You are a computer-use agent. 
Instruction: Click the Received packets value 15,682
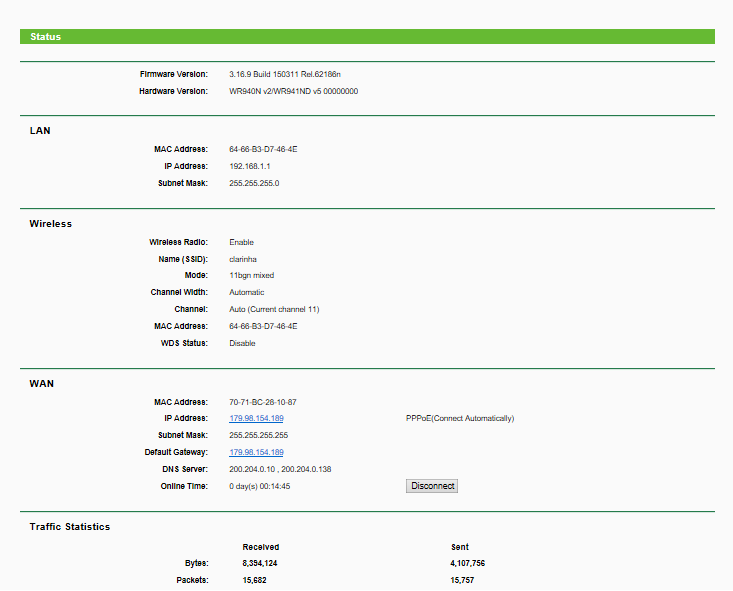254,580
